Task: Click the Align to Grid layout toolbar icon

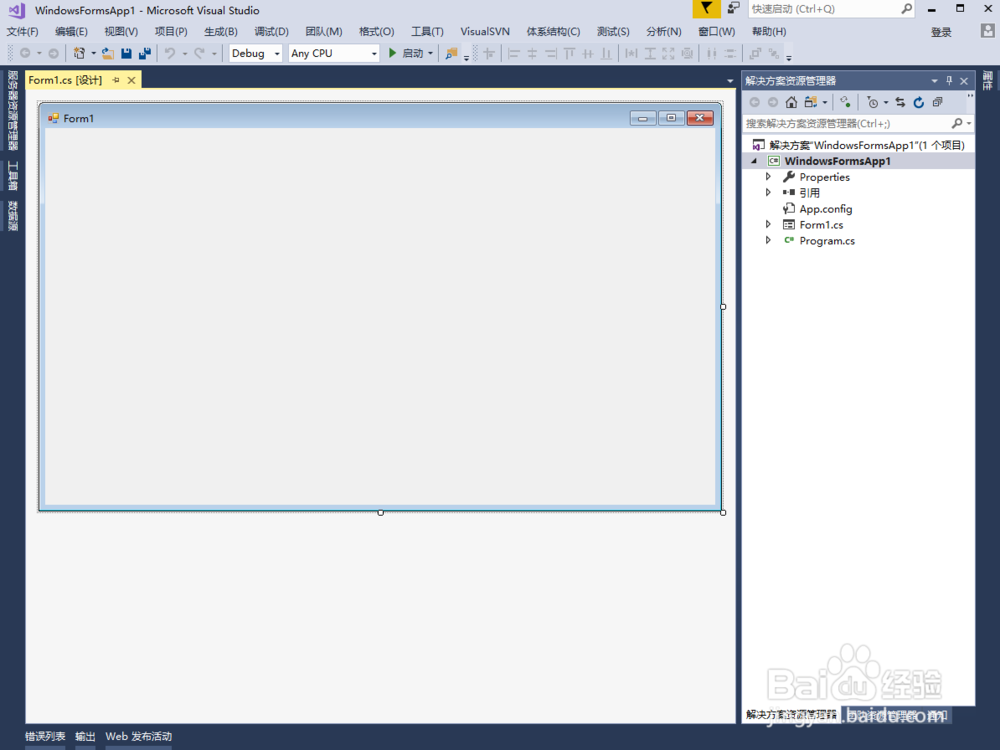Action: coord(489,54)
